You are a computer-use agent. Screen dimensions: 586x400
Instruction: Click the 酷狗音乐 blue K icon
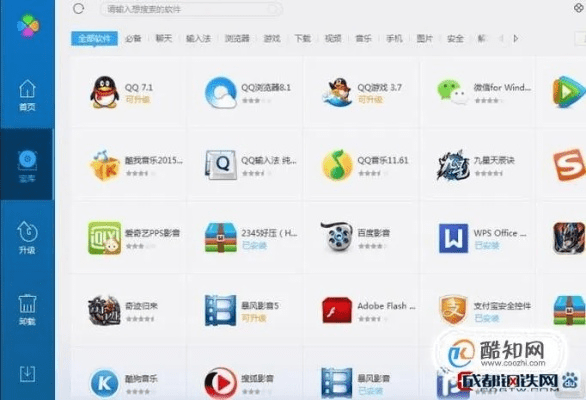(x=104, y=383)
